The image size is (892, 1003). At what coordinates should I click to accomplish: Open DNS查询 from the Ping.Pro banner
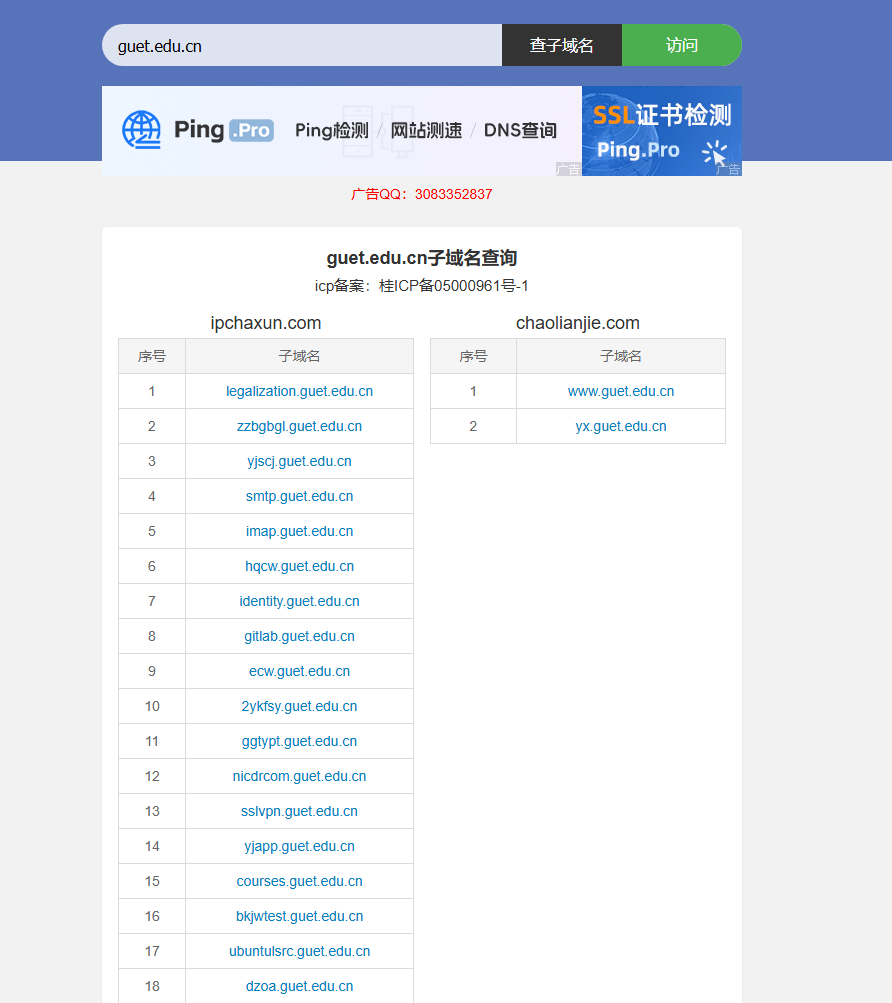point(518,130)
